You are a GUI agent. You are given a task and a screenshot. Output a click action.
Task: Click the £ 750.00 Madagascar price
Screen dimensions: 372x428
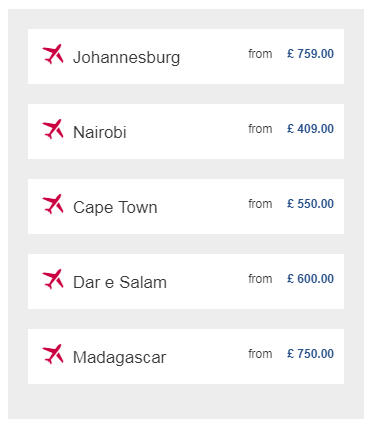coord(310,354)
